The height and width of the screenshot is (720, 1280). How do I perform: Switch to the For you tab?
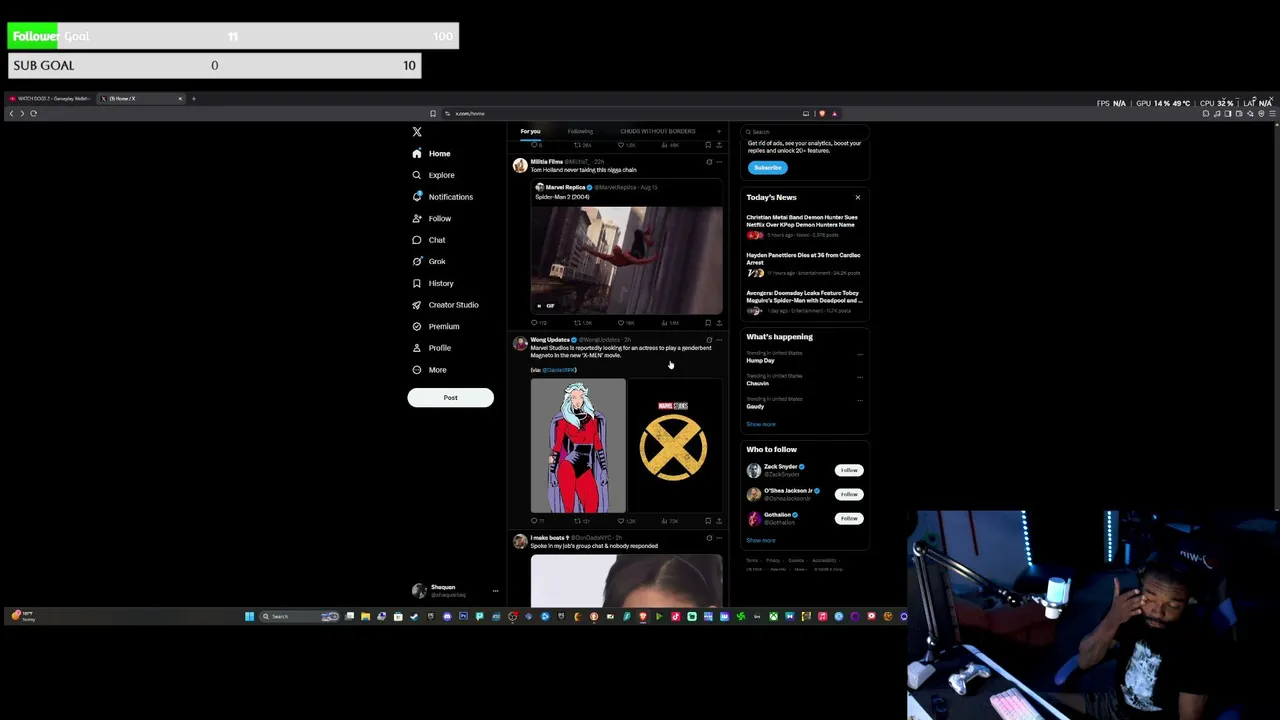530,131
